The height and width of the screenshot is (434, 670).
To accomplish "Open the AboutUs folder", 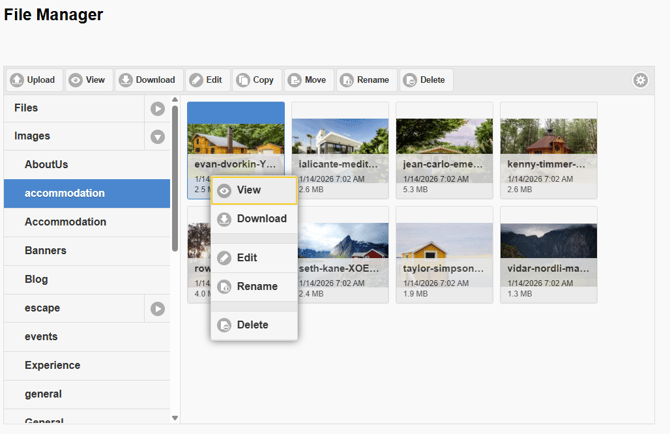I will coord(87,164).
